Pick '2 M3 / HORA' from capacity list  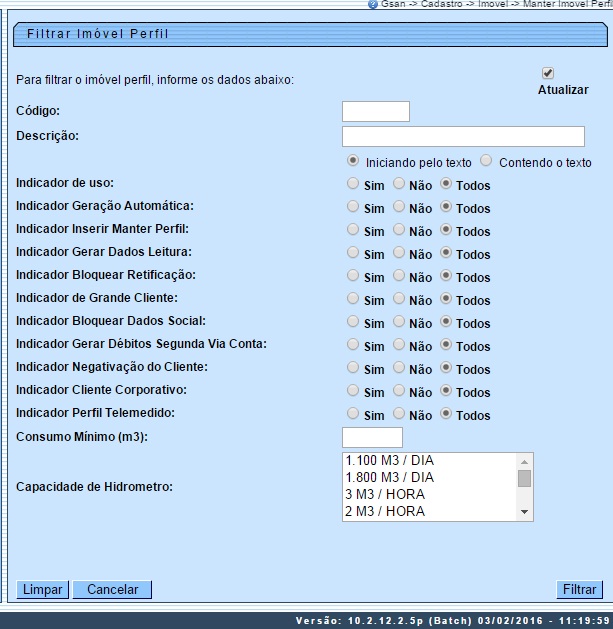(x=428, y=511)
